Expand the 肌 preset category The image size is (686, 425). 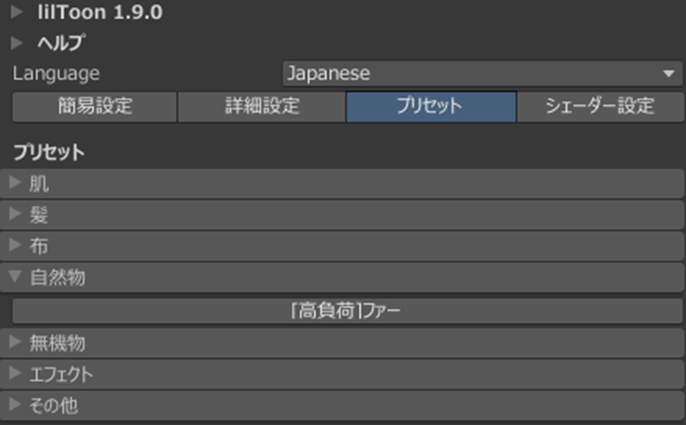pyautogui.click(x=40, y=184)
